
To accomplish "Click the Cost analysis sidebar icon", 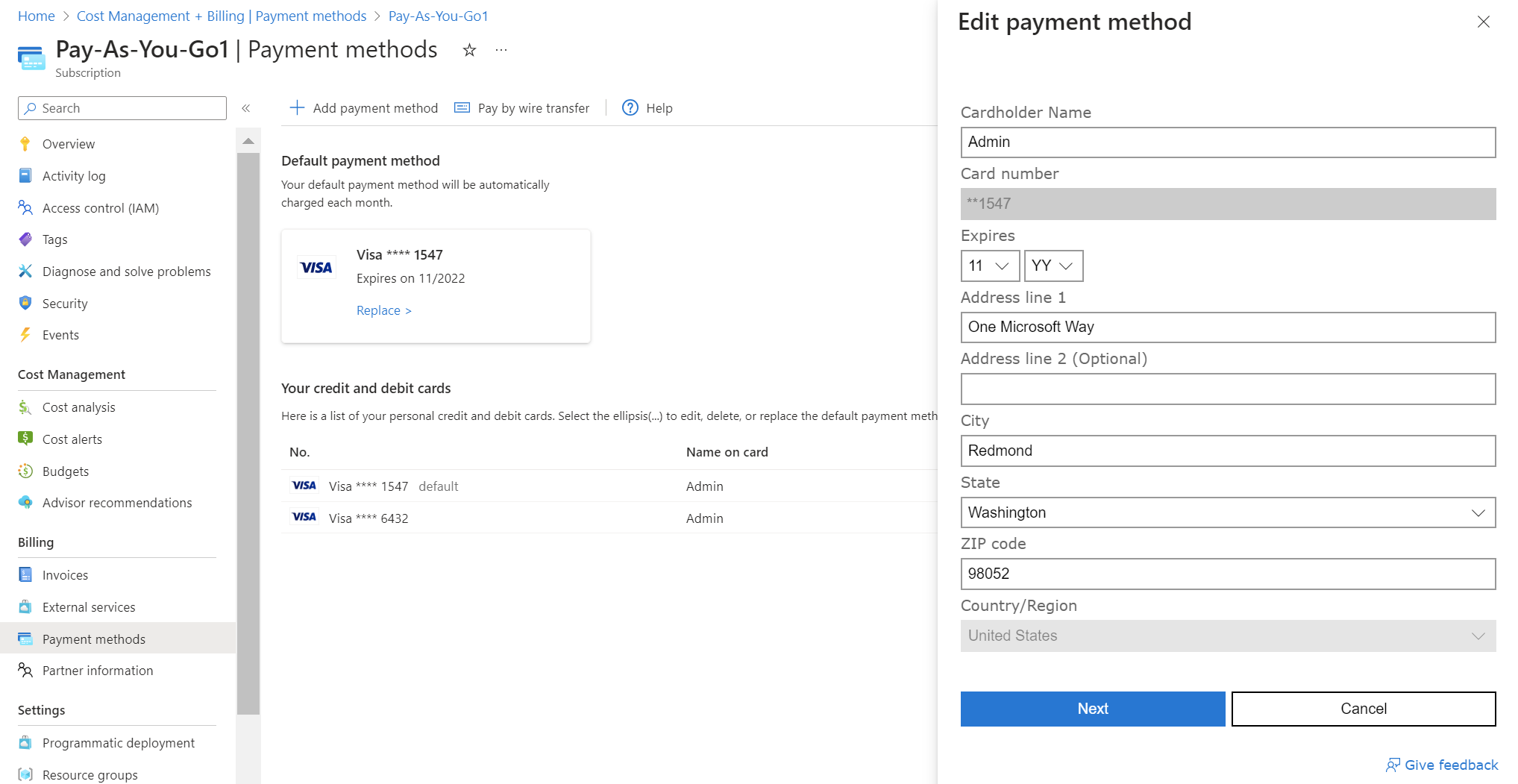I will [25, 407].
